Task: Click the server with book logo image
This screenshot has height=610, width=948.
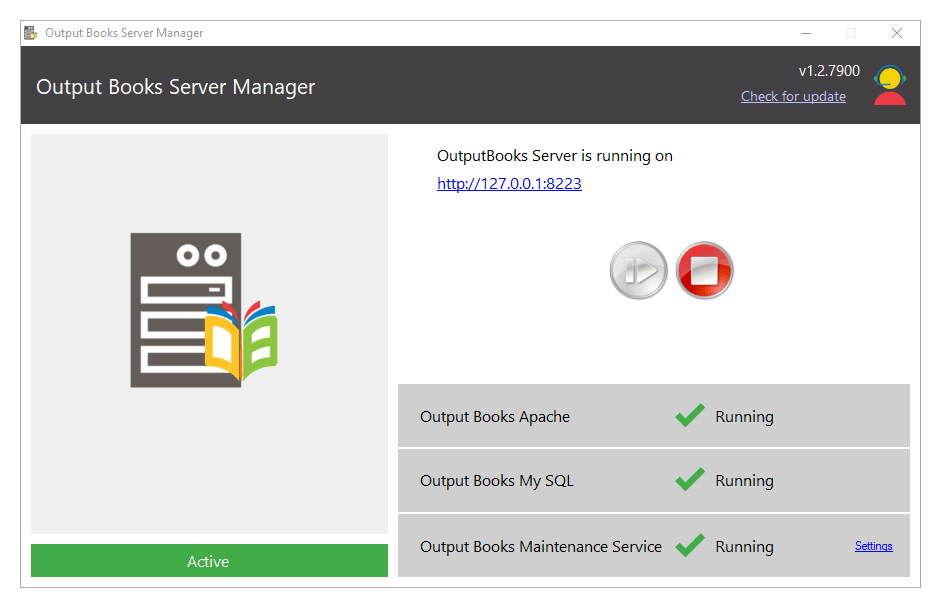Action: coord(204,310)
